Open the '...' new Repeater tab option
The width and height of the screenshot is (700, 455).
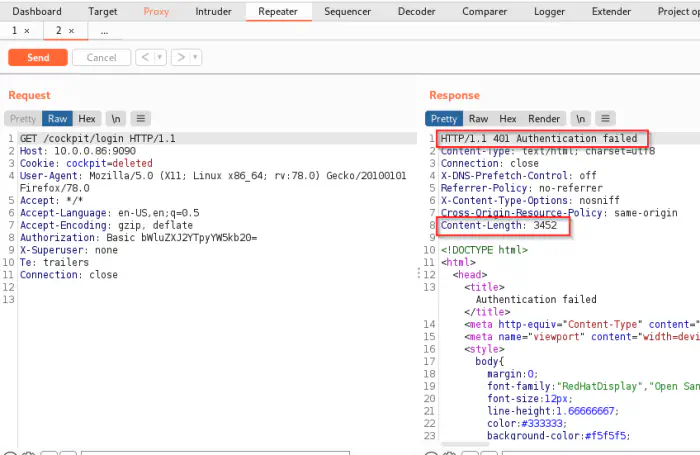pos(104,31)
